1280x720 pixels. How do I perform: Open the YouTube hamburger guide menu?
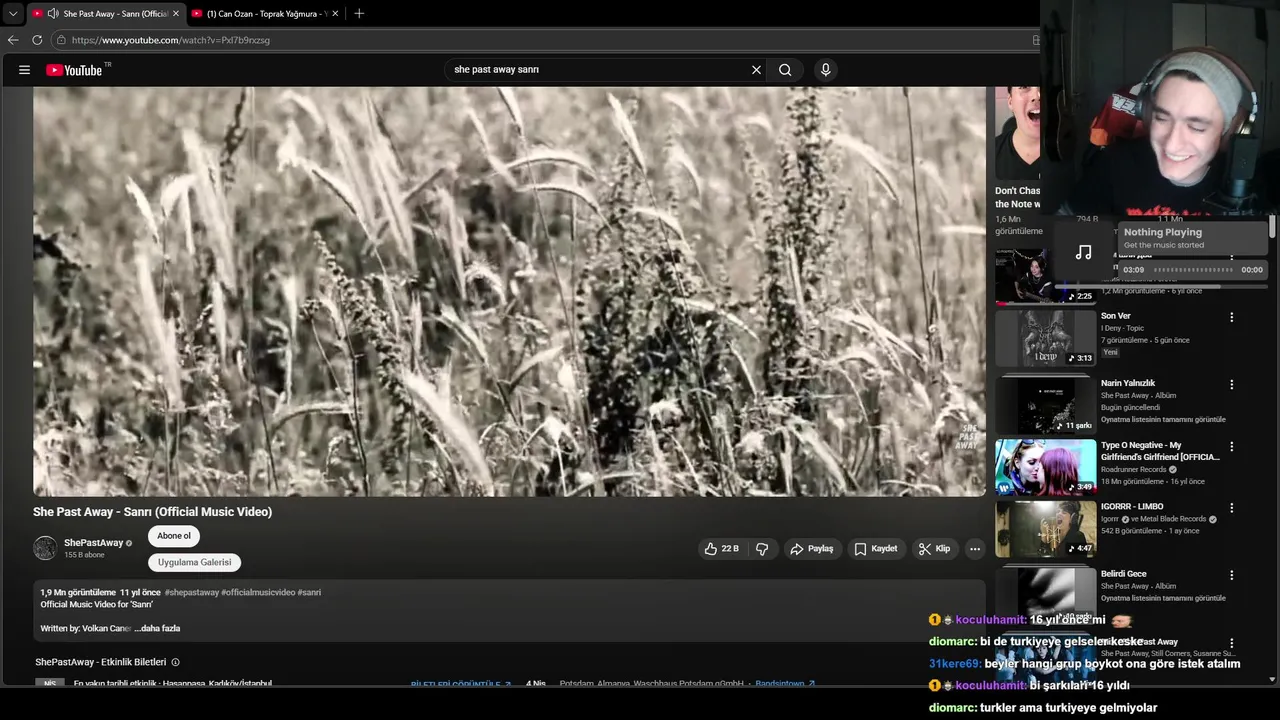[x=24, y=70]
